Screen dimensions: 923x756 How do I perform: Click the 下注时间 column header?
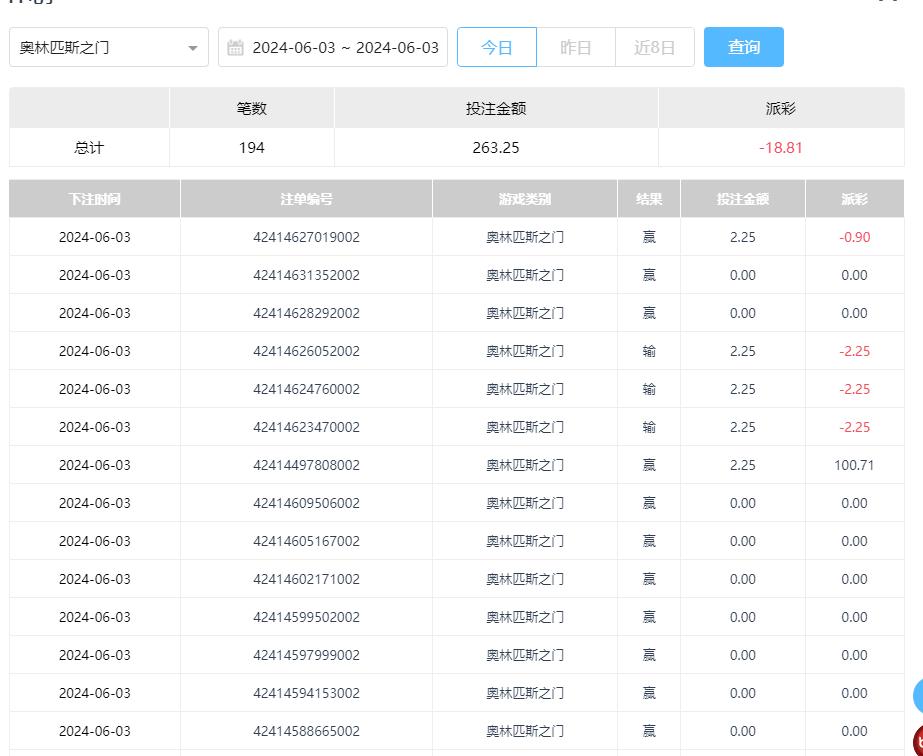click(x=95, y=199)
